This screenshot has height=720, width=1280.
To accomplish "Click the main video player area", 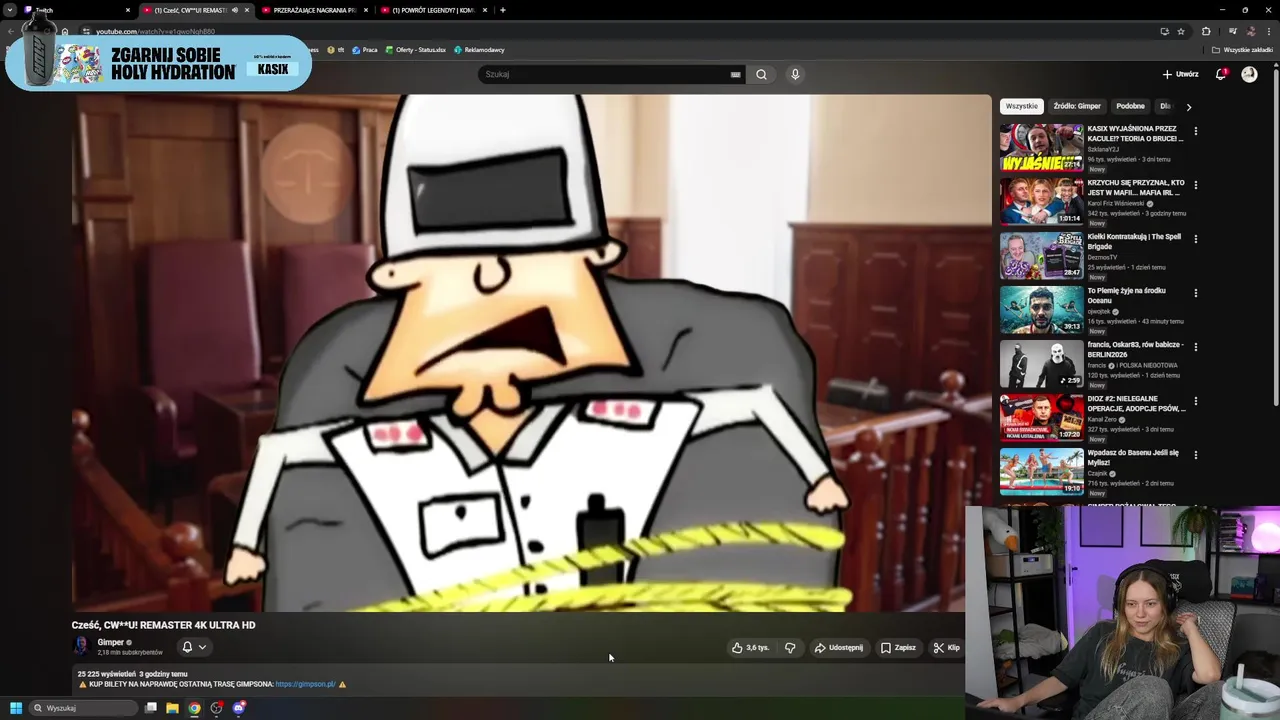I will tap(530, 352).
